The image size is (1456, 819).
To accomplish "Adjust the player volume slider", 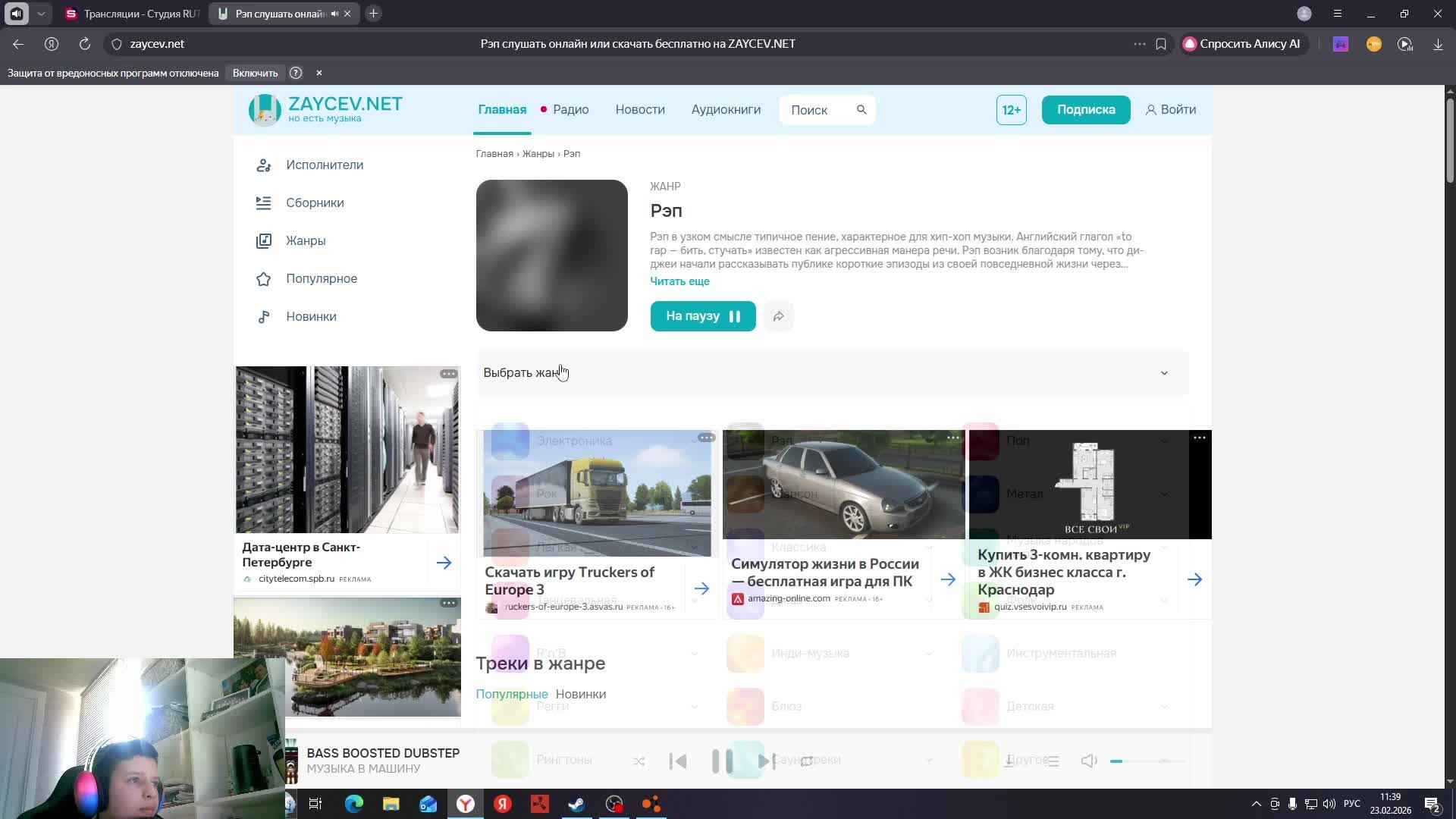I will (1147, 761).
